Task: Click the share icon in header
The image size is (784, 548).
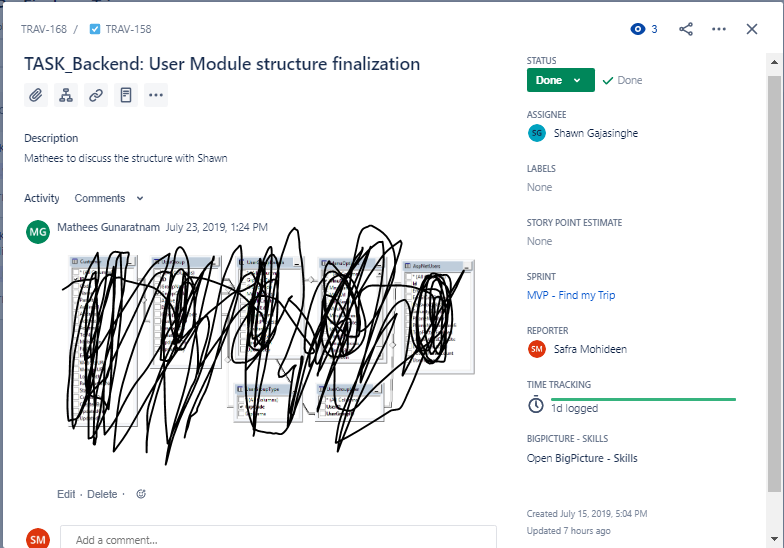Action: click(686, 29)
